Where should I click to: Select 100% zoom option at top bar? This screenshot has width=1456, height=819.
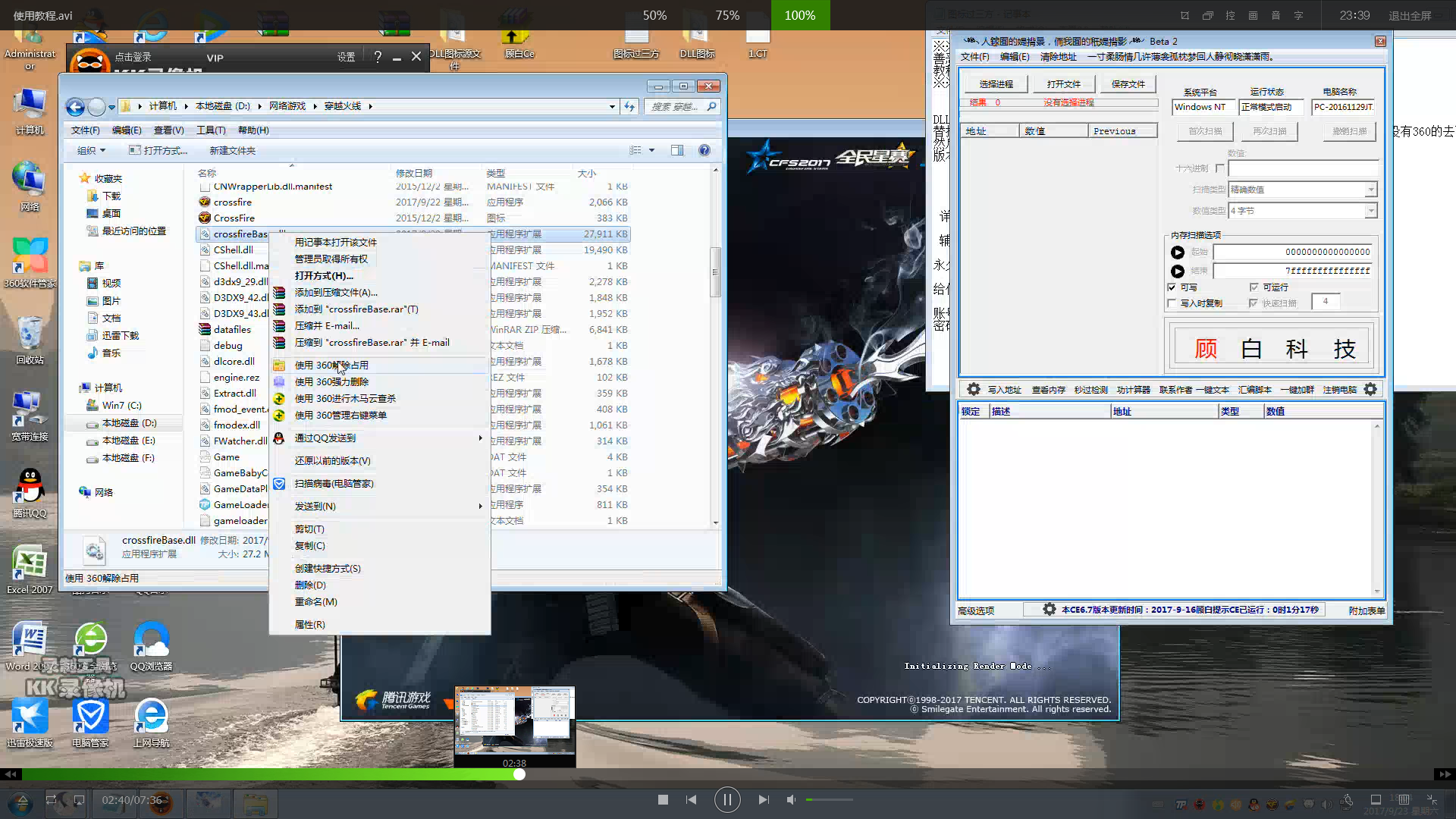click(x=799, y=15)
